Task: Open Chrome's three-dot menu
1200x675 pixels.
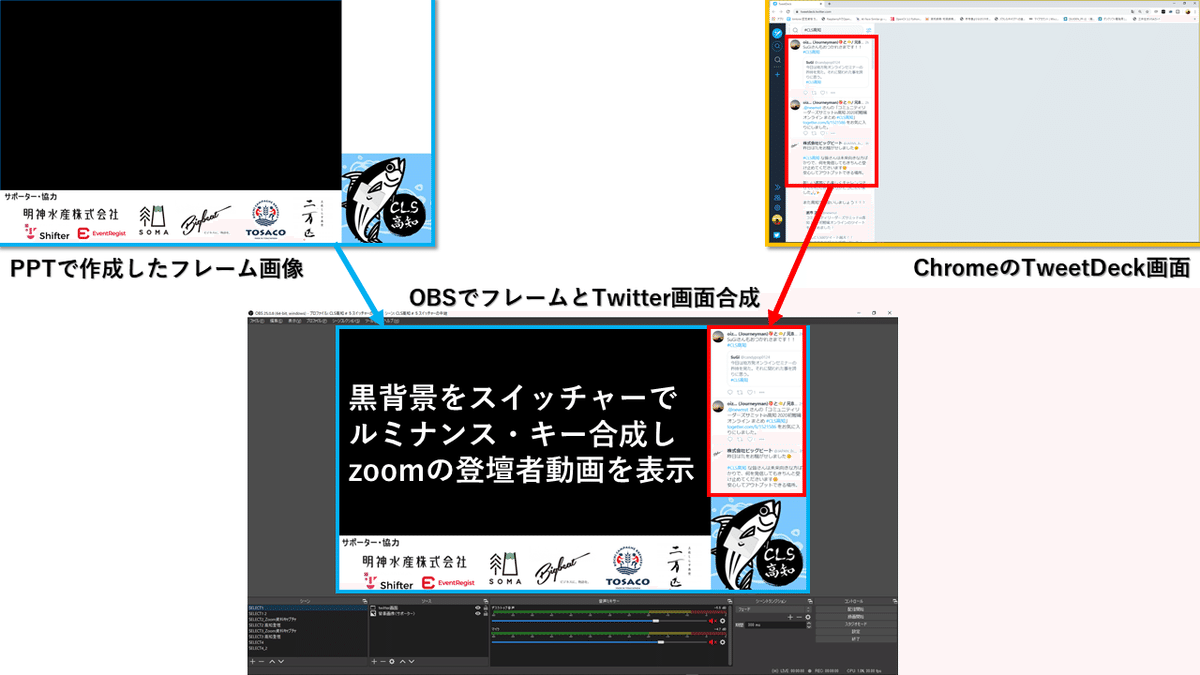Action: 1196,12
